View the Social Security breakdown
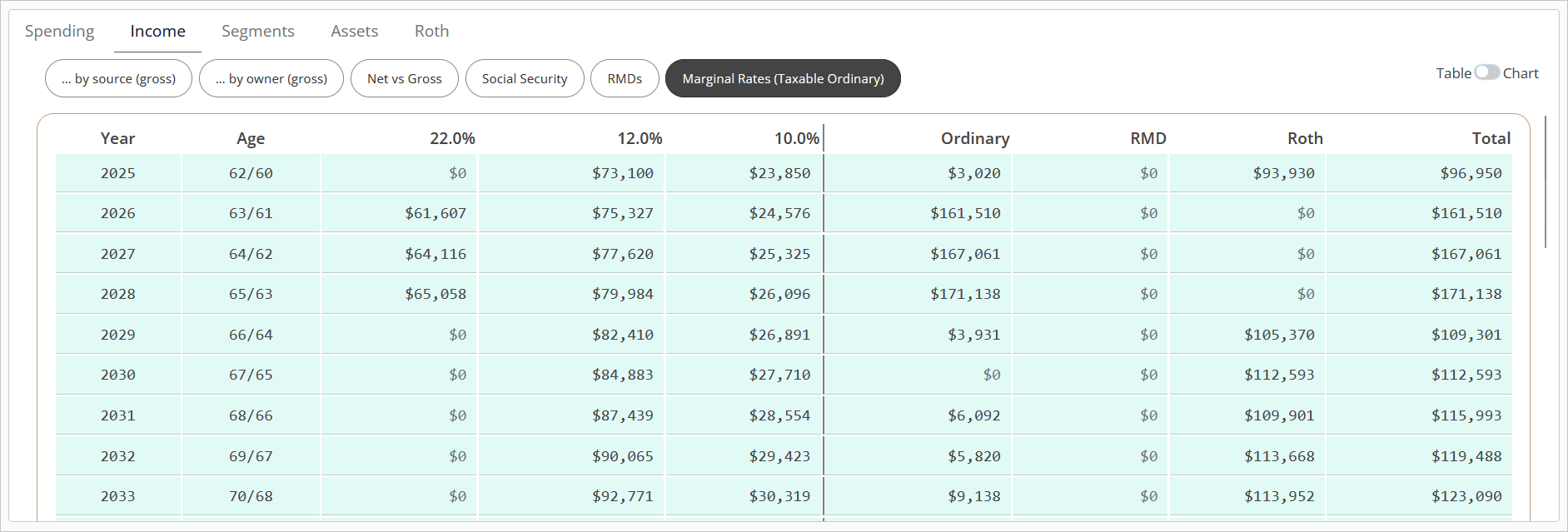This screenshot has height=532, width=1568. tap(524, 78)
